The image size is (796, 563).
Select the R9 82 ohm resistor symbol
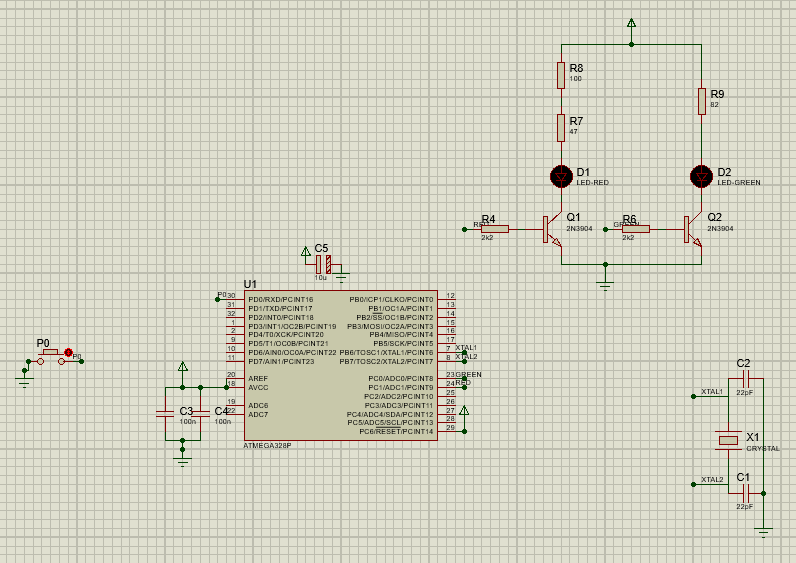click(702, 101)
